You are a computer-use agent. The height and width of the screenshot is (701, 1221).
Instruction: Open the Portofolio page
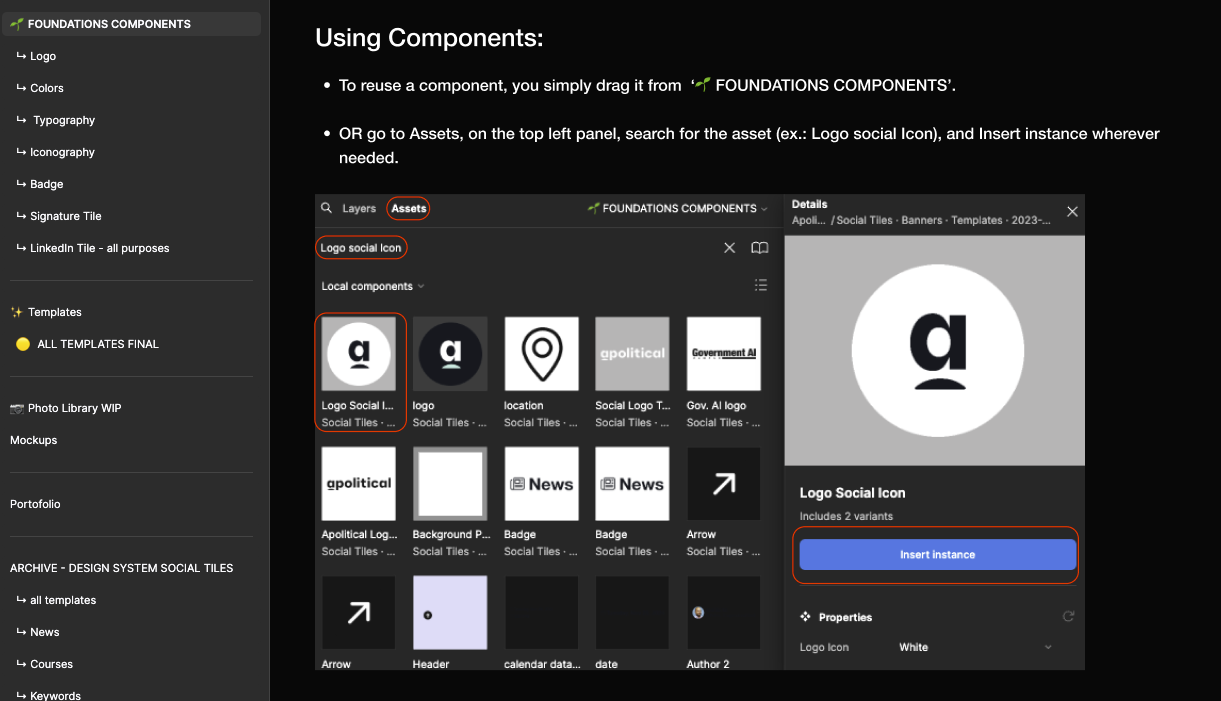35,504
